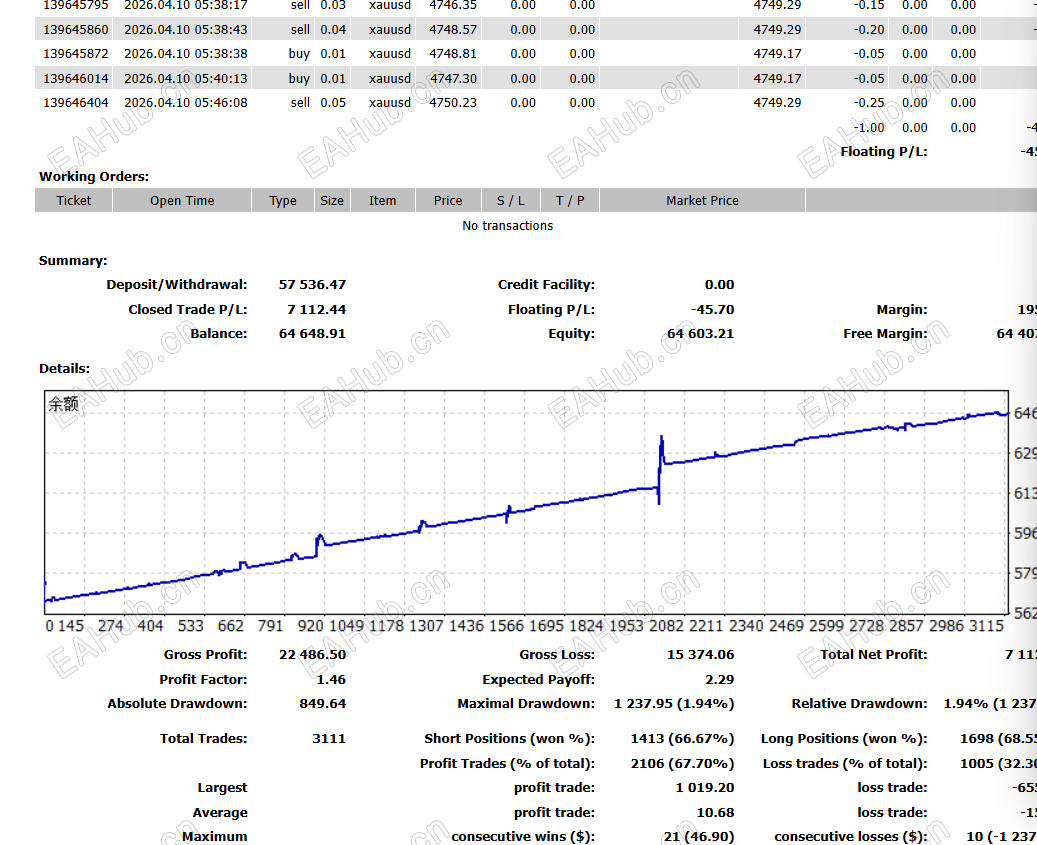
Task: Click open time 2026.04.10 05:38:43
Action: 186,30
